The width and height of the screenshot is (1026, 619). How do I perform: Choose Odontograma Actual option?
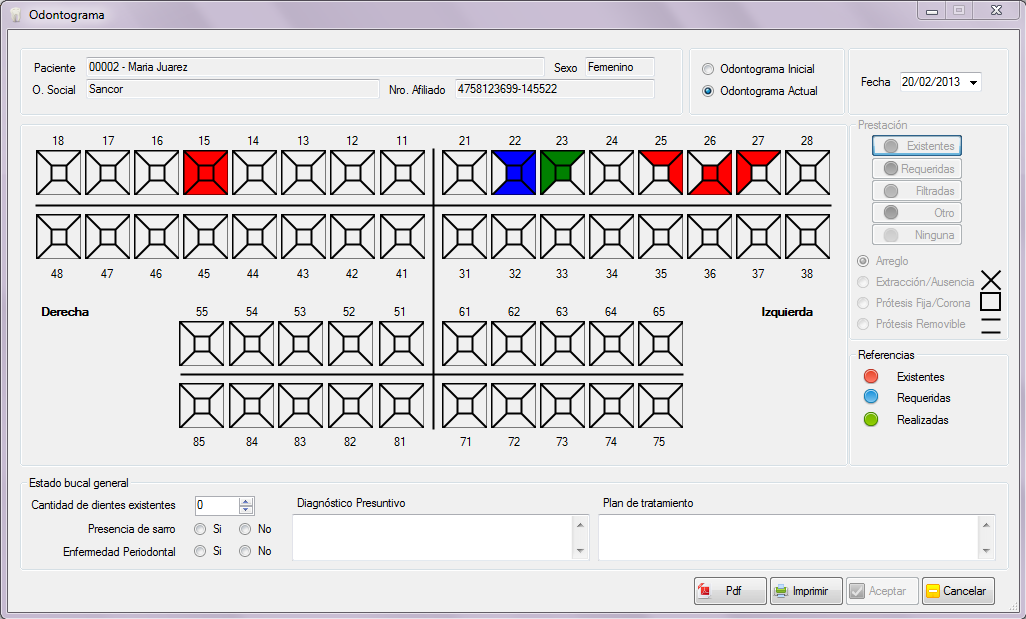coord(709,91)
